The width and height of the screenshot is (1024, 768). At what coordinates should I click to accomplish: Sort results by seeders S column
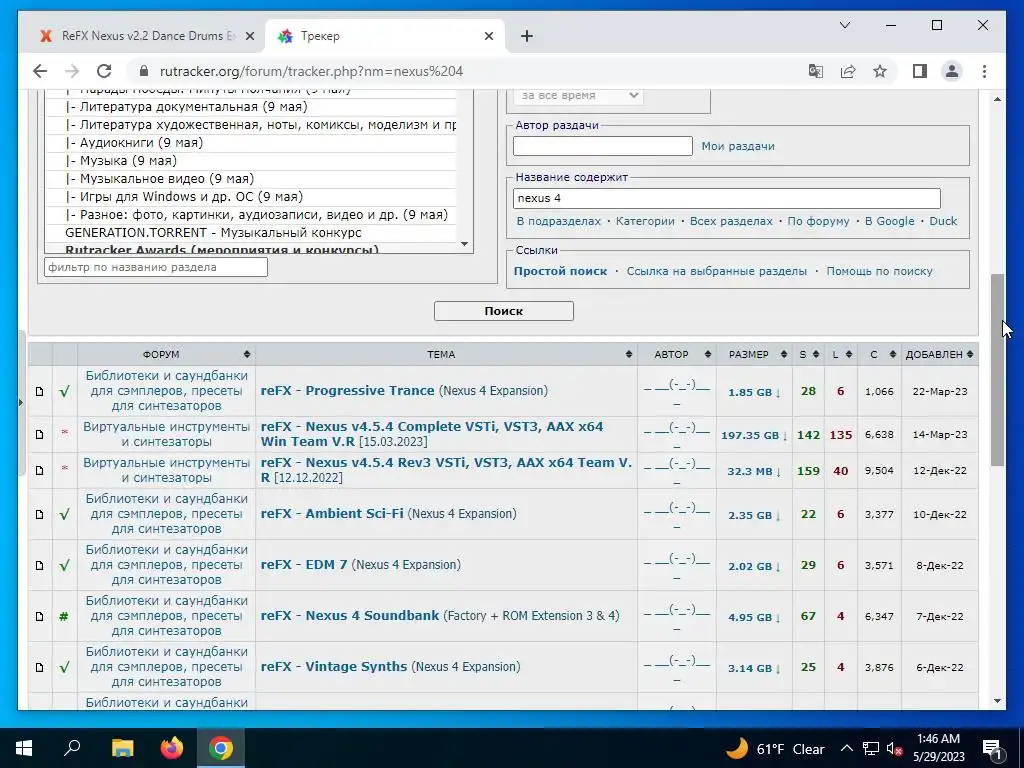(x=808, y=354)
